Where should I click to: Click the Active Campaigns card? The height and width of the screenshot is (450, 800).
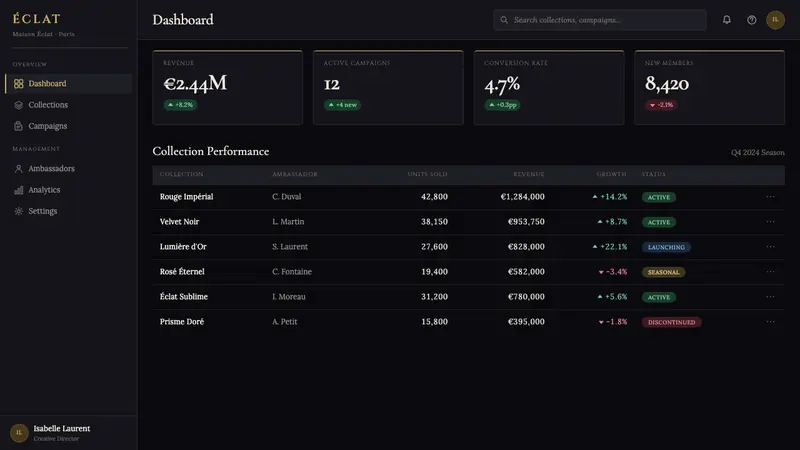(x=388, y=87)
